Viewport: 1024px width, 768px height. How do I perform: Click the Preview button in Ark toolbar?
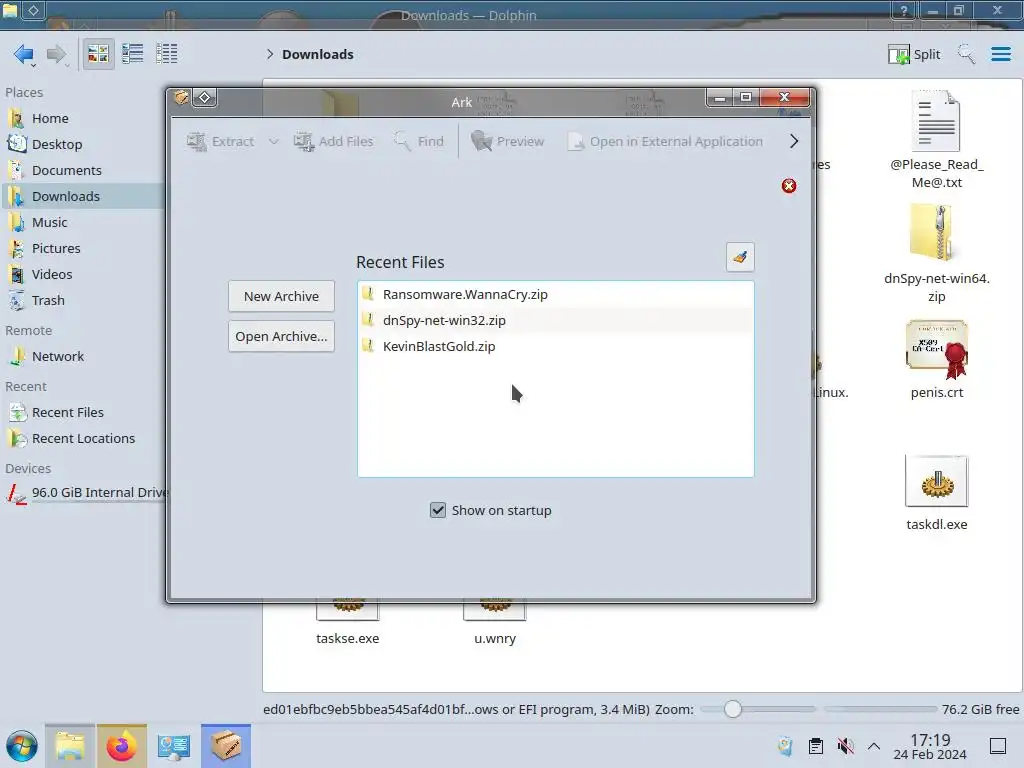click(x=507, y=141)
